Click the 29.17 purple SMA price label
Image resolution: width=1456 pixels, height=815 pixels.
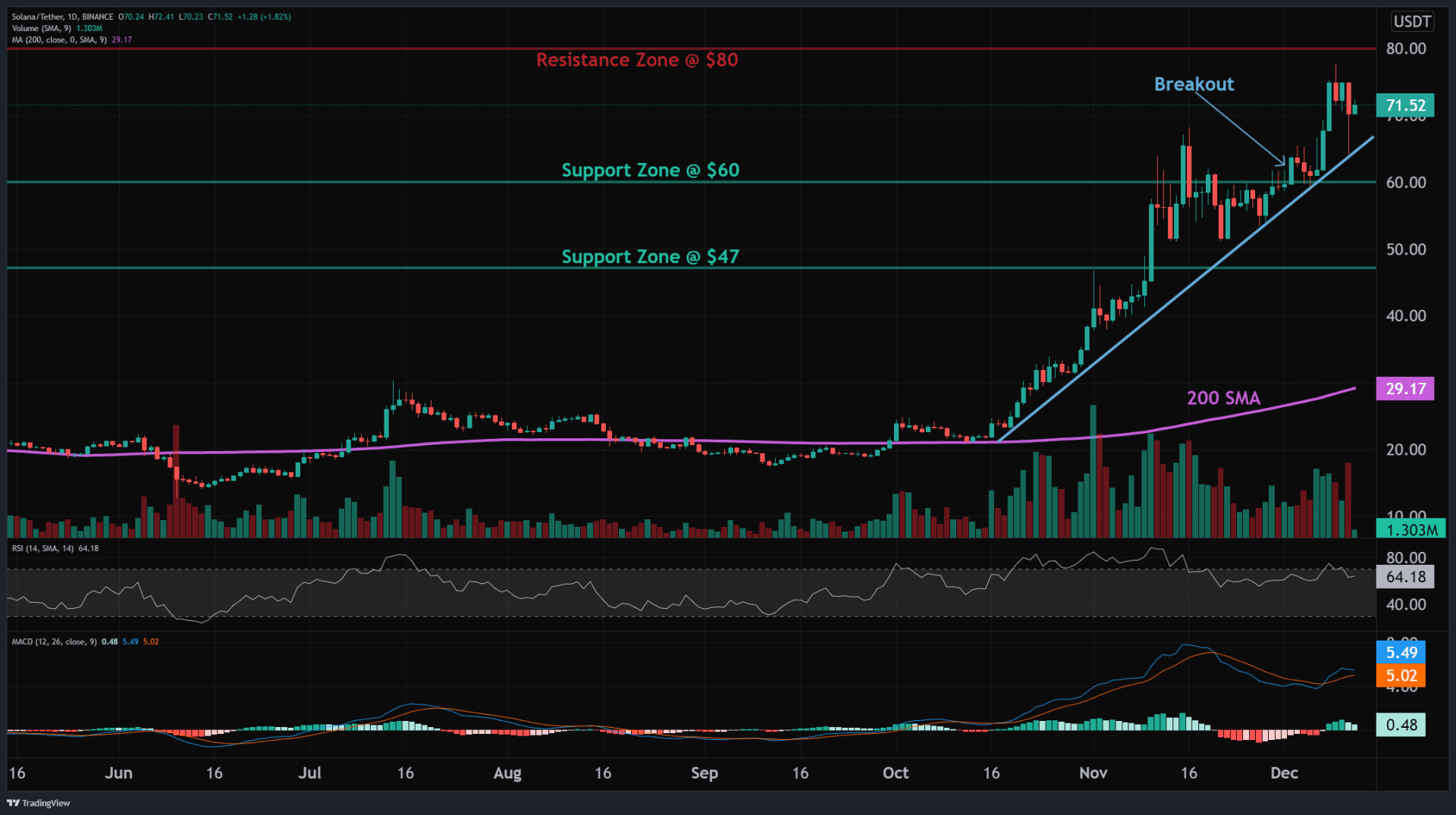click(1405, 389)
